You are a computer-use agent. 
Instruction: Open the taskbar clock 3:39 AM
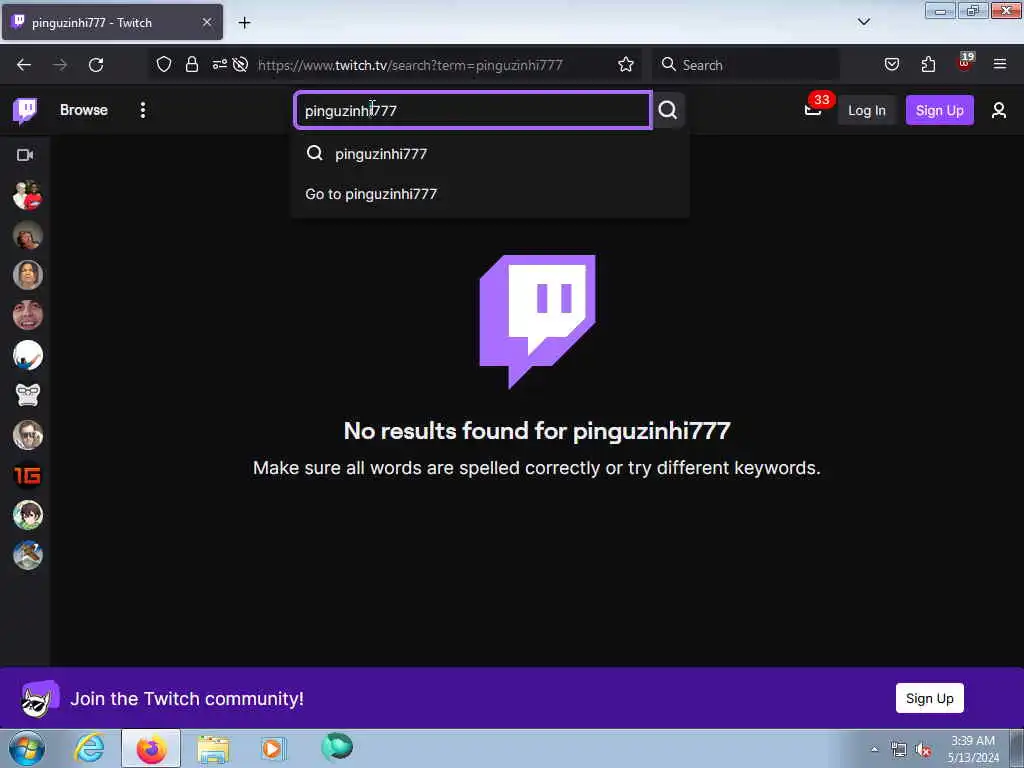(x=973, y=749)
